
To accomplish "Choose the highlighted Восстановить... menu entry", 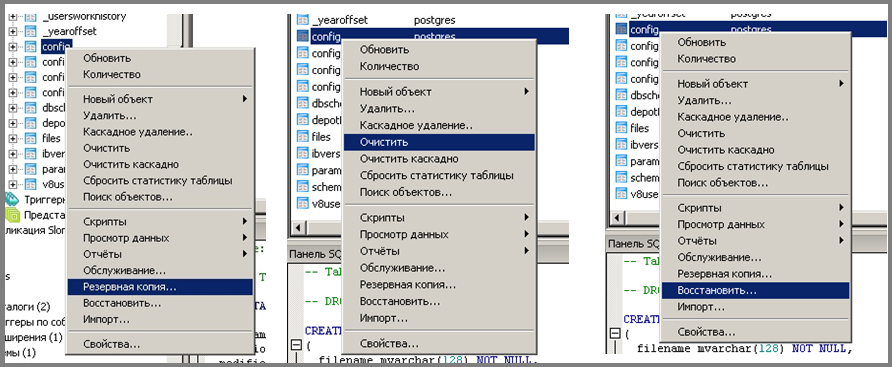I will (755, 291).
